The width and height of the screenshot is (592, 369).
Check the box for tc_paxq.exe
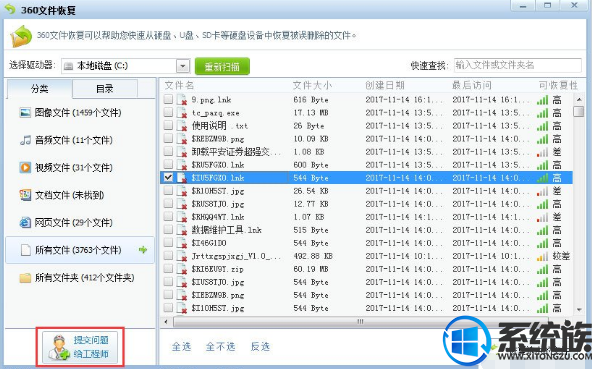click(168, 112)
